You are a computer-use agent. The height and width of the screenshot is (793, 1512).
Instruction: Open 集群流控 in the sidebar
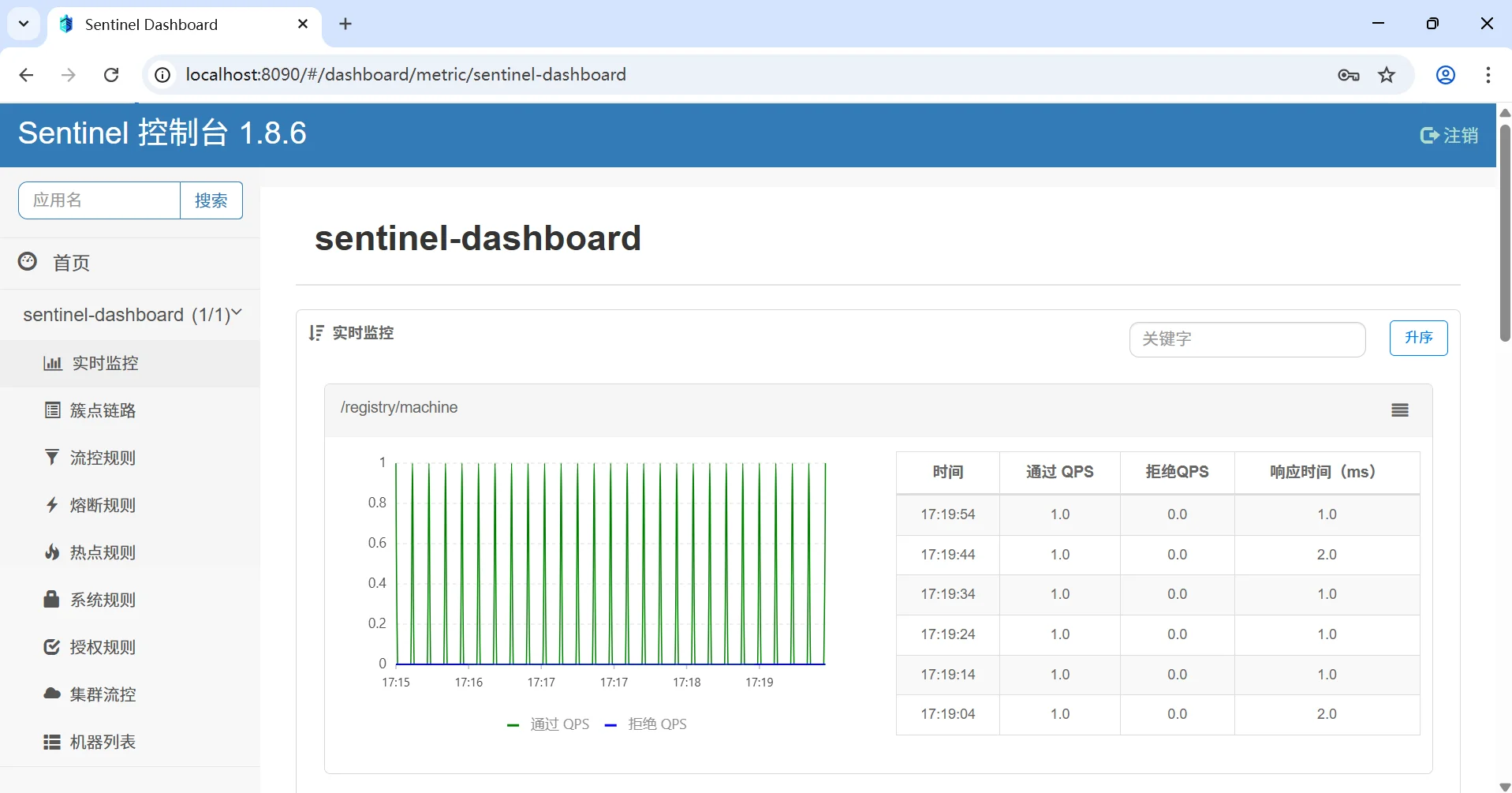pos(130,694)
